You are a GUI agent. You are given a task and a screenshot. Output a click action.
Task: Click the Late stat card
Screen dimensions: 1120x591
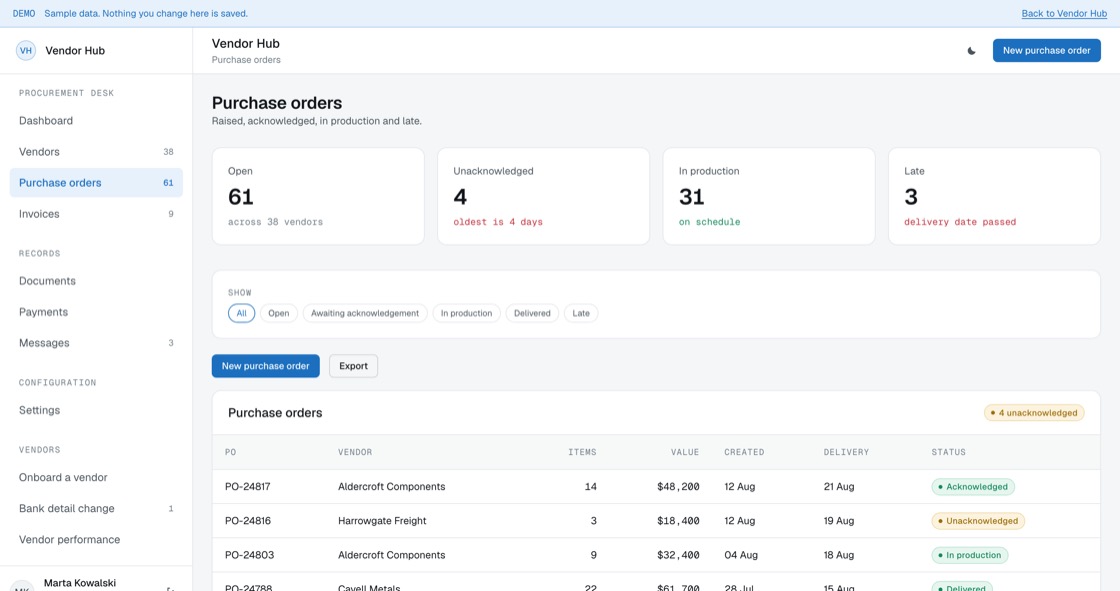[994, 197]
